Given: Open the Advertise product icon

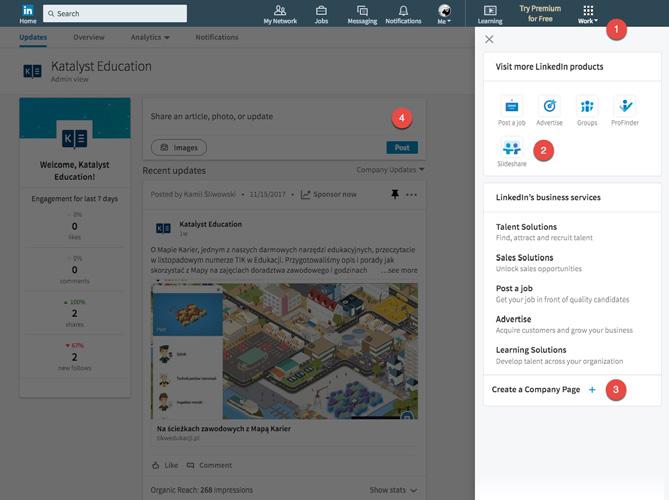Looking at the screenshot, I should 549,111.
